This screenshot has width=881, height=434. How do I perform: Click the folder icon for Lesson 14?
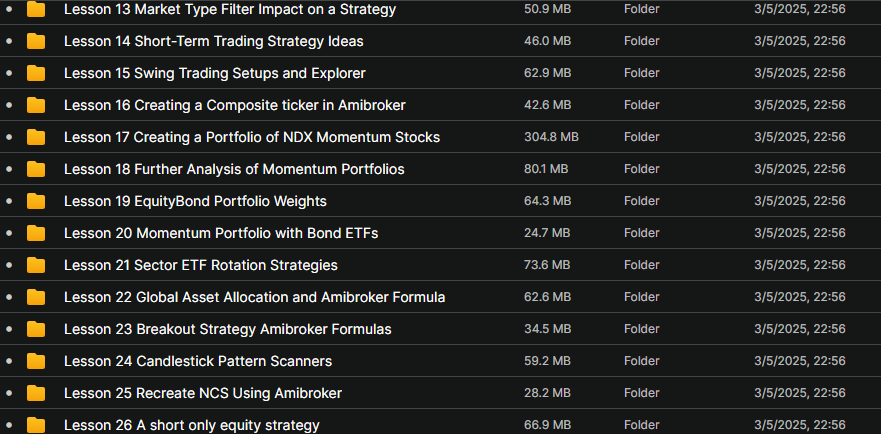36,41
